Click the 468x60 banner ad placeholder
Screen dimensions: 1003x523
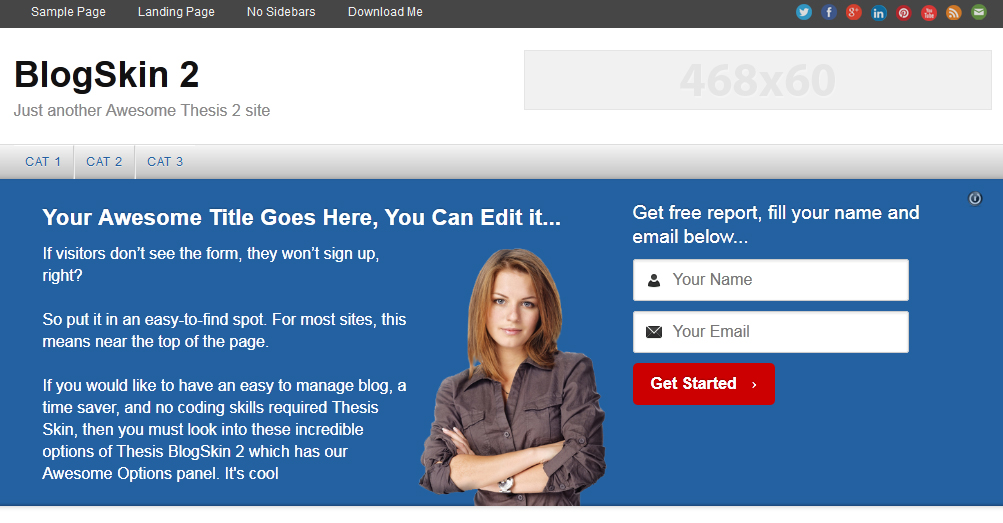(758, 80)
